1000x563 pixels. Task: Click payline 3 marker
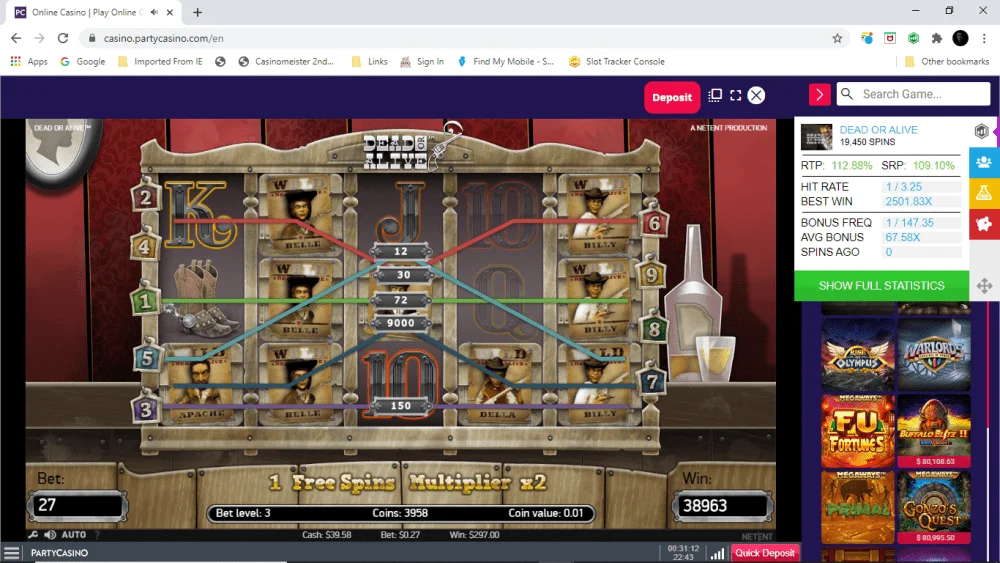click(145, 410)
